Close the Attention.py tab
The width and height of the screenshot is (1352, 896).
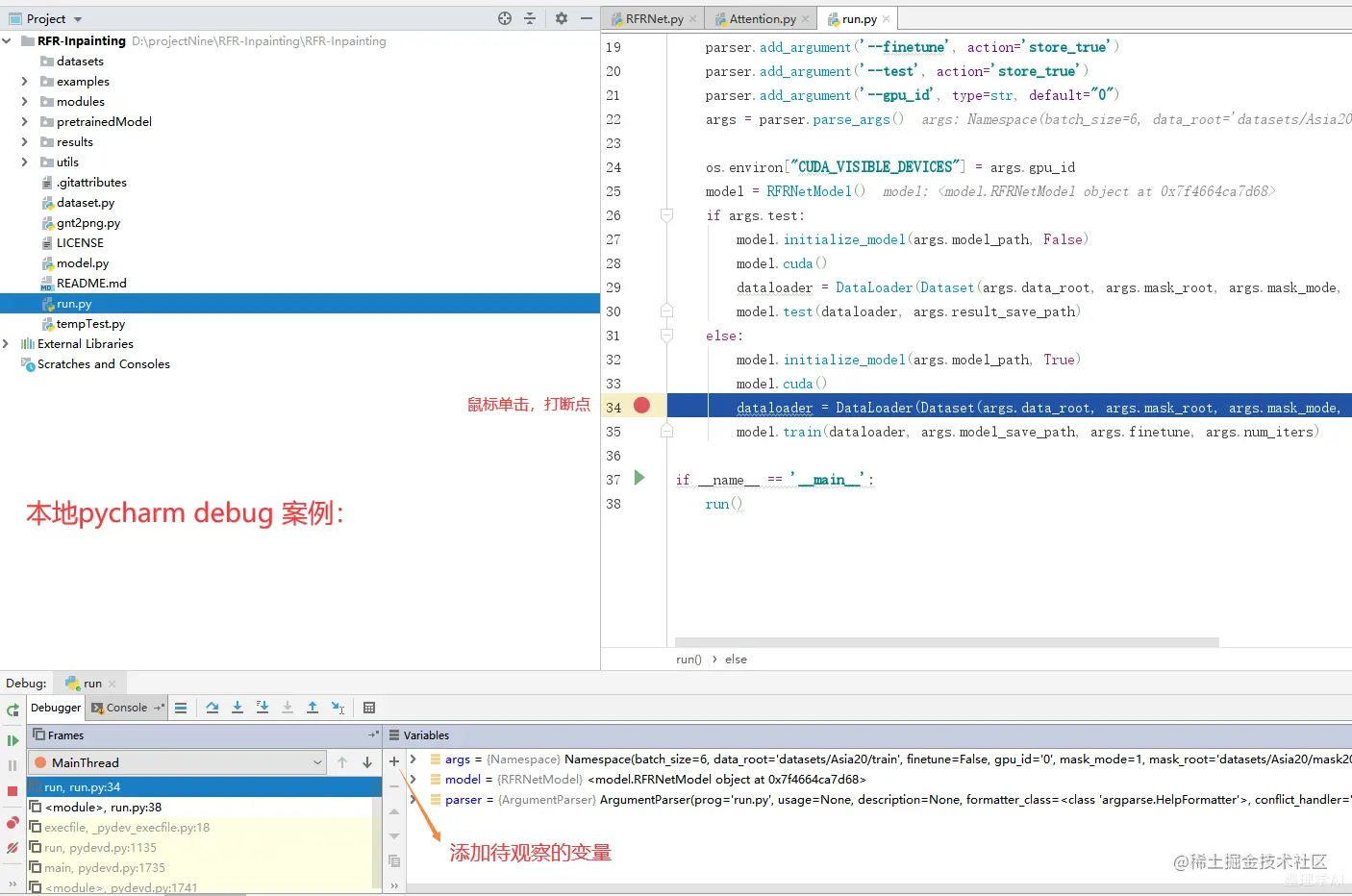806,19
